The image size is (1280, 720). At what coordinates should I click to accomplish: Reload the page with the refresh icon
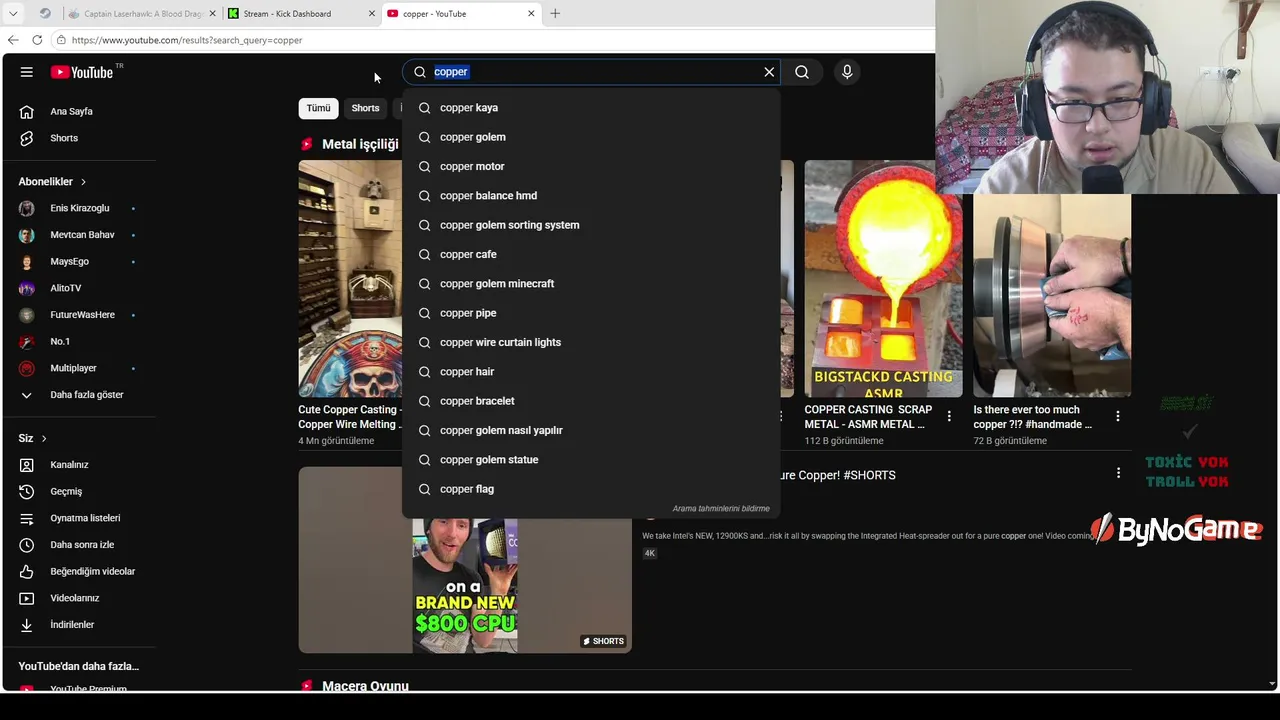click(37, 40)
